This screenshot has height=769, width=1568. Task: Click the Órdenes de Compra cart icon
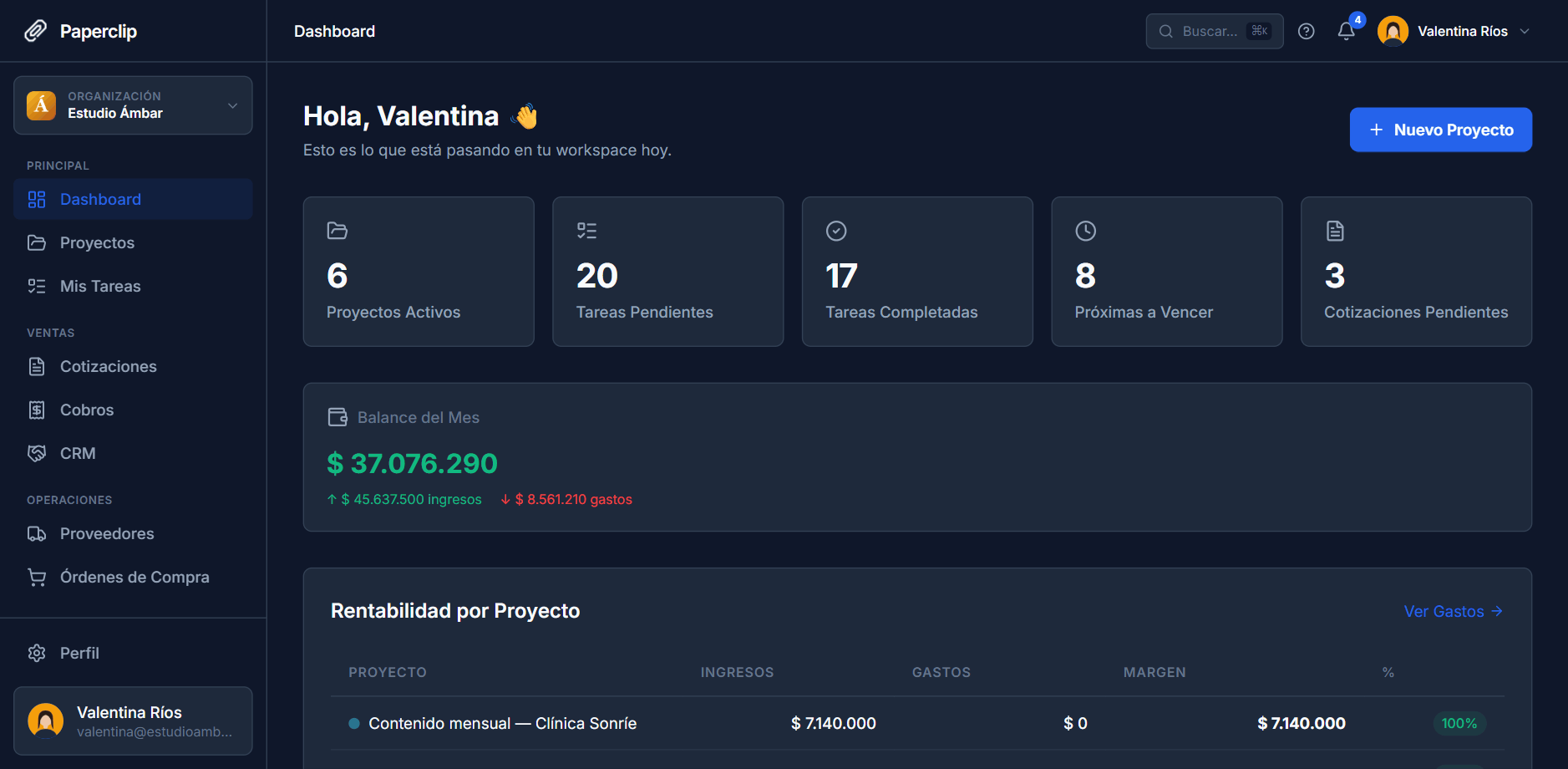(37, 577)
